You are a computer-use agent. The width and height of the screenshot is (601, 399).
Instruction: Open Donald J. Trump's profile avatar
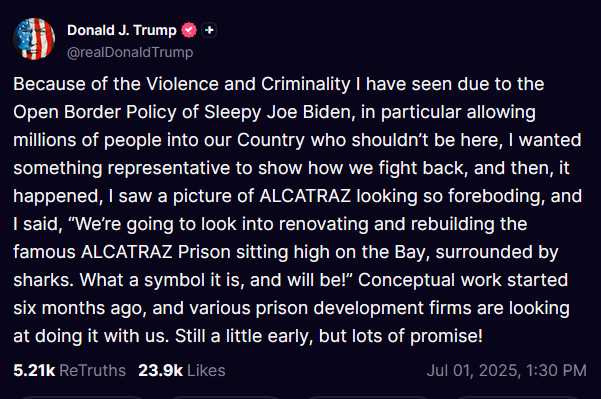34,39
